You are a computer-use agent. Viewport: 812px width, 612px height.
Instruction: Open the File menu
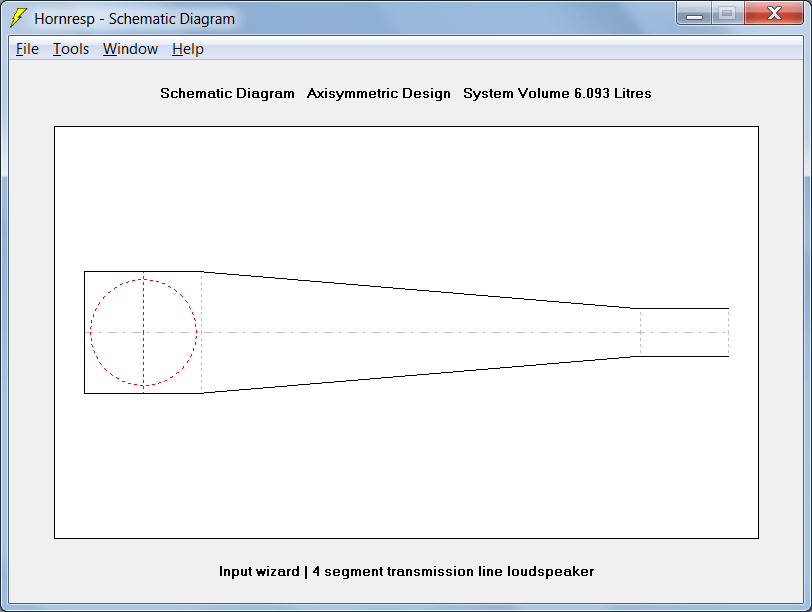[x=27, y=49]
